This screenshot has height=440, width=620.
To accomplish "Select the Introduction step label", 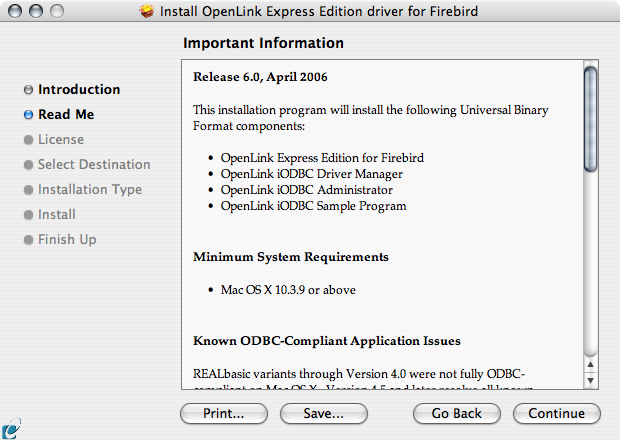I will [79, 90].
